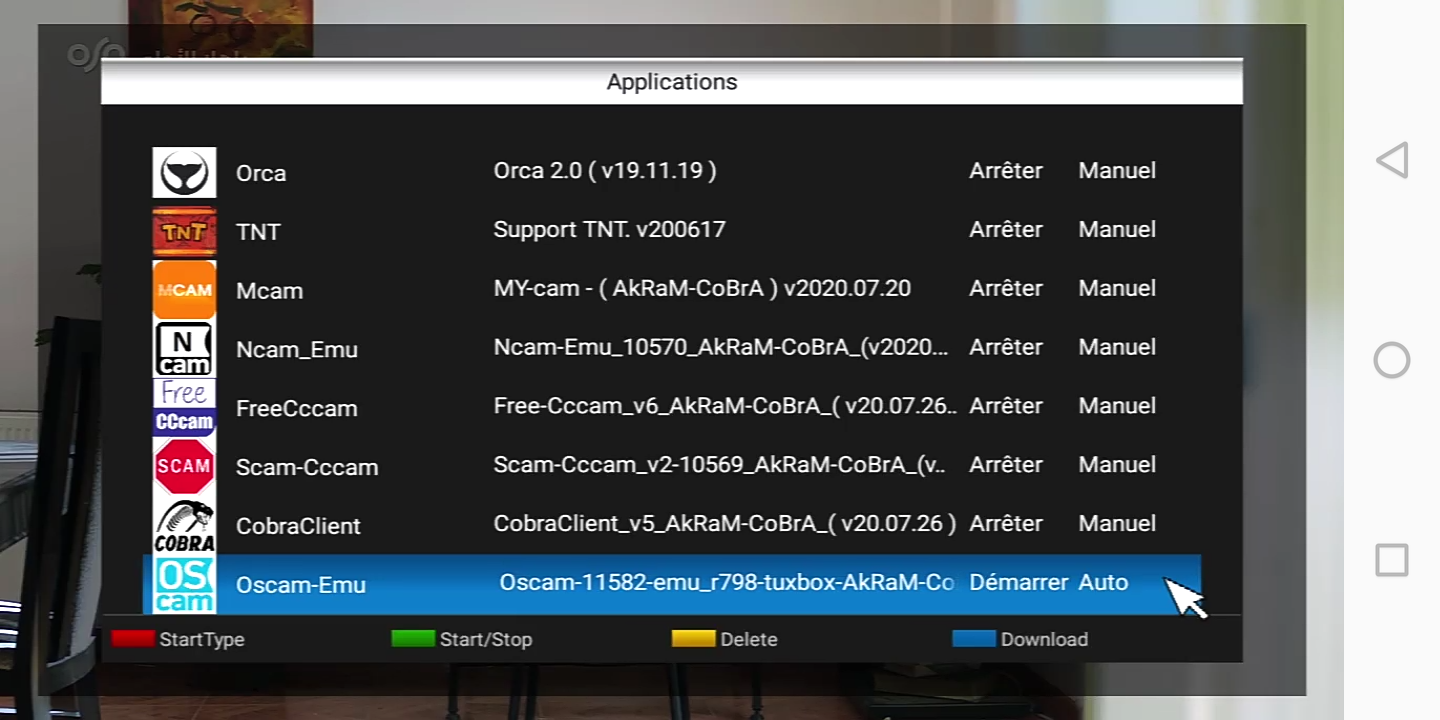This screenshot has height=720, width=1440.
Task: Click the orange Mcam icon
Action: [184, 290]
